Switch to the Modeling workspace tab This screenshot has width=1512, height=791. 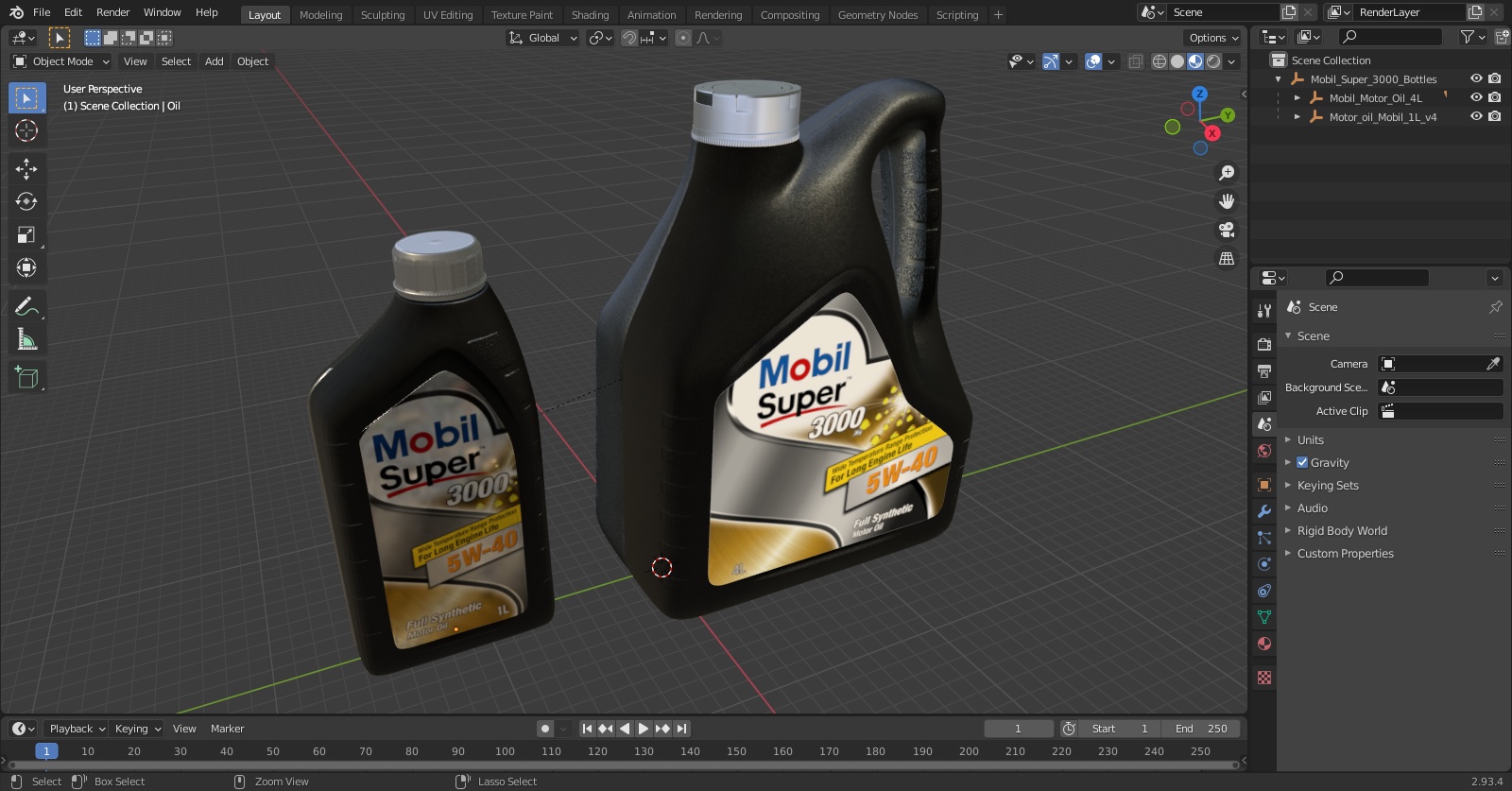pyautogui.click(x=320, y=15)
